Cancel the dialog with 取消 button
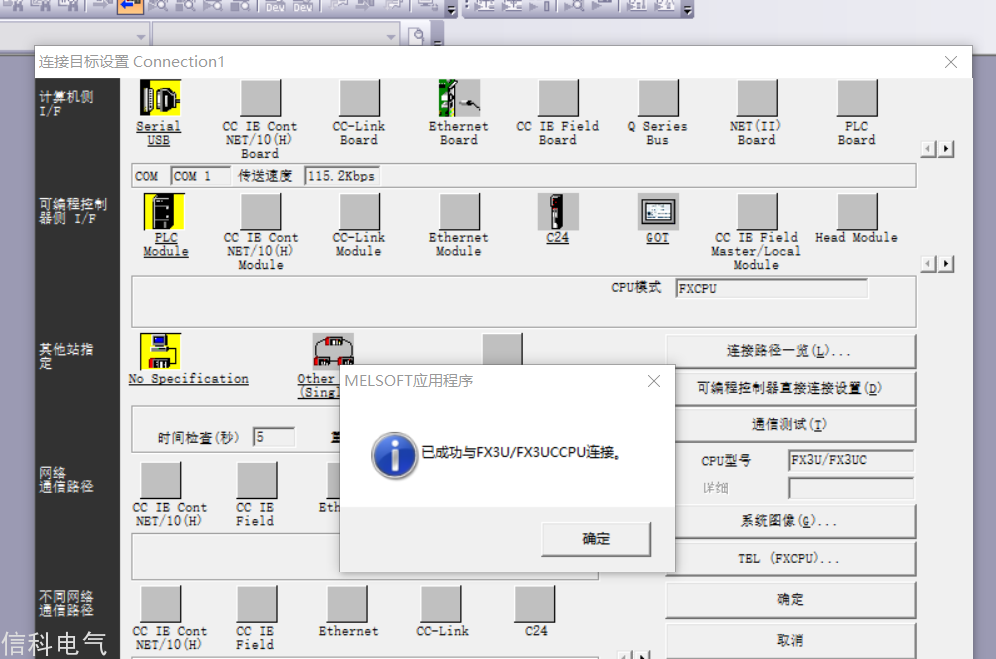The image size is (996, 659). [790, 641]
